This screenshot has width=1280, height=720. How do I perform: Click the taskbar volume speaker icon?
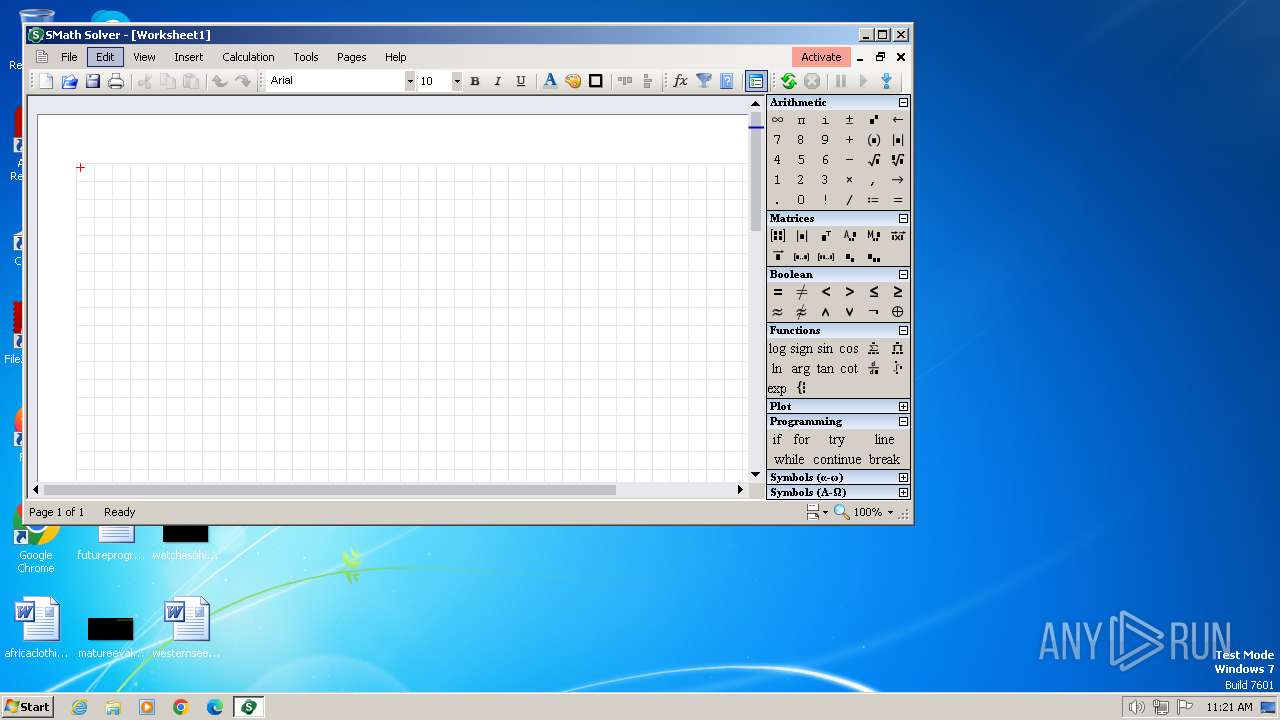click(x=1136, y=707)
